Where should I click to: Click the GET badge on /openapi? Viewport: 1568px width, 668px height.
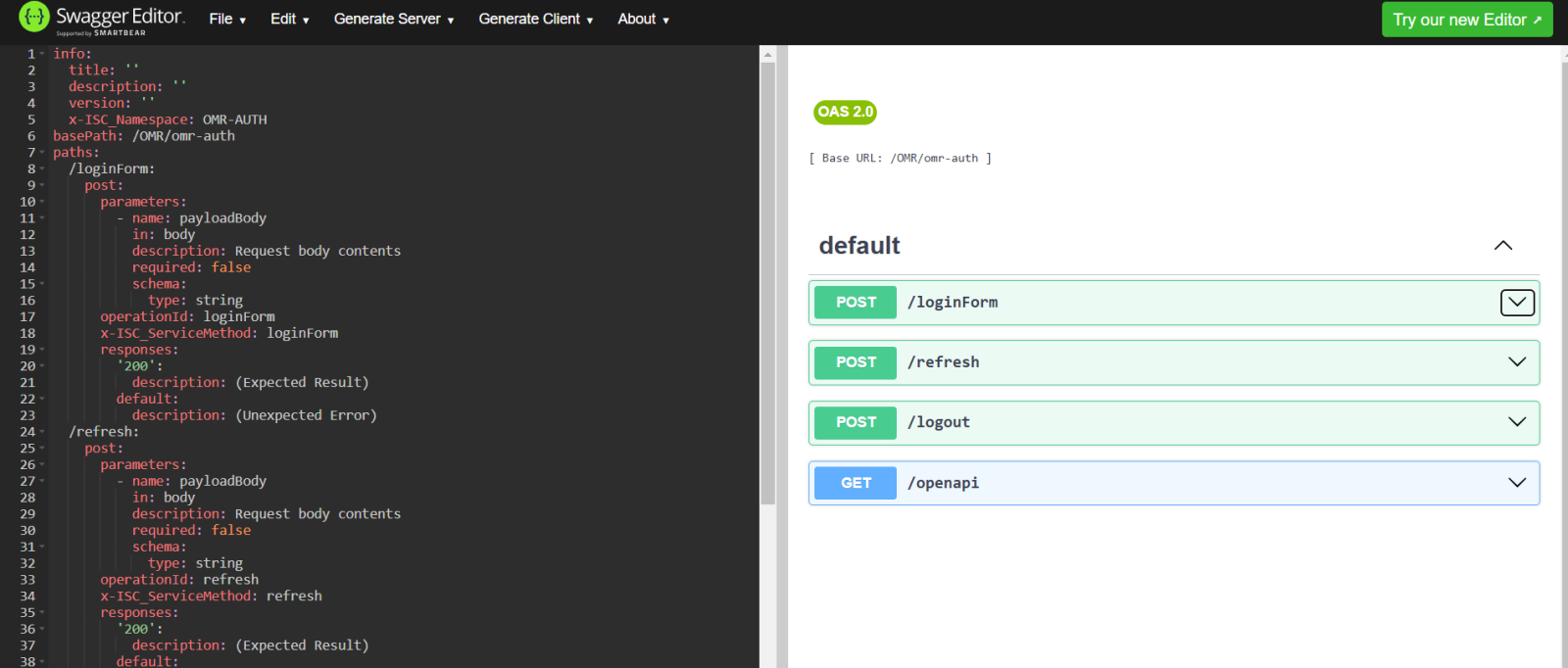pos(856,483)
